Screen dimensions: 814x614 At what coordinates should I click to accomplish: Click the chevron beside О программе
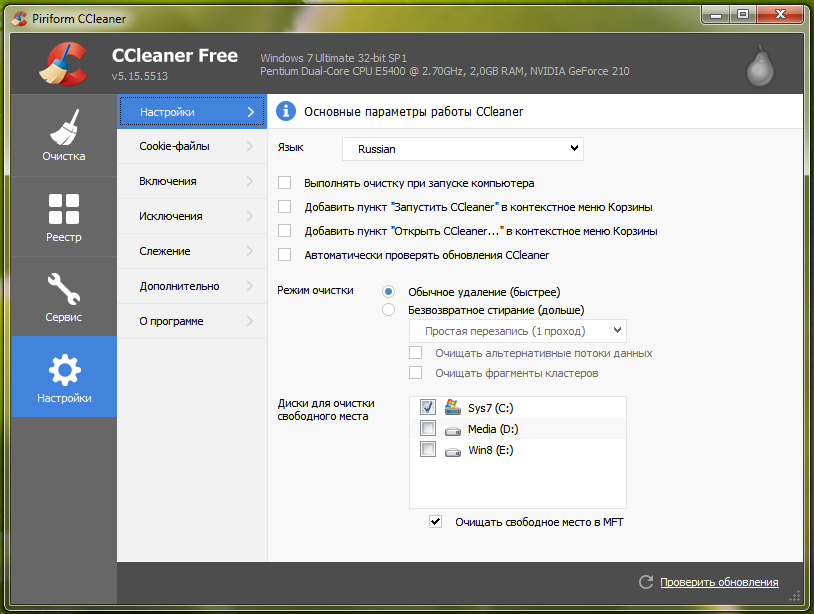(x=250, y=321)
